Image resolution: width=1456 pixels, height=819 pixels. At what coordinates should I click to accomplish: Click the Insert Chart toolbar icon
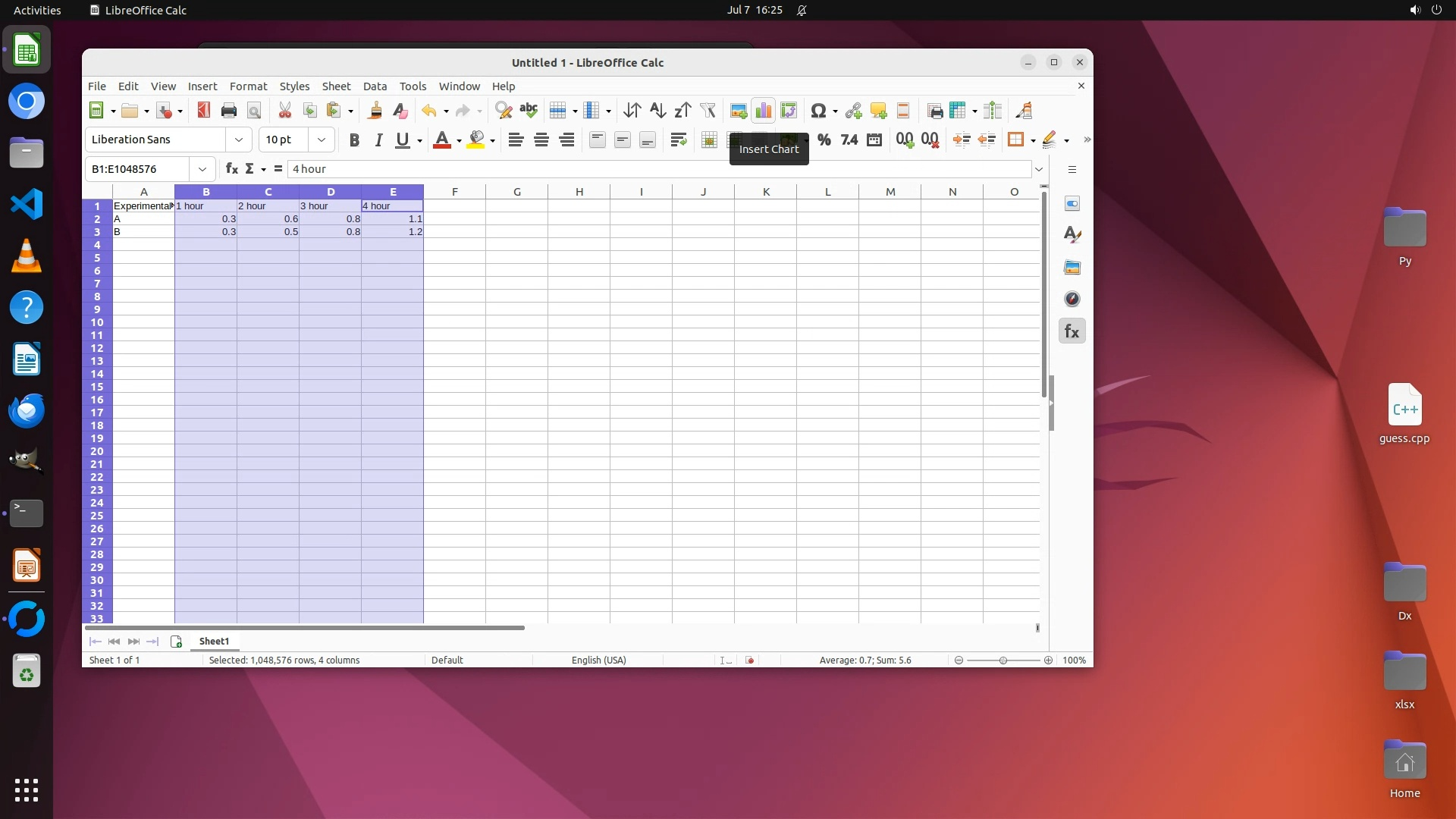coord(764,111)
